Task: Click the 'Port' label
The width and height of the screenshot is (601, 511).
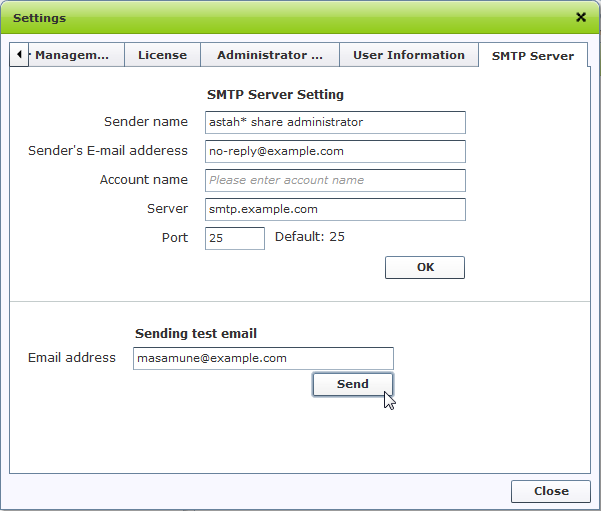Action: [175, 238]
